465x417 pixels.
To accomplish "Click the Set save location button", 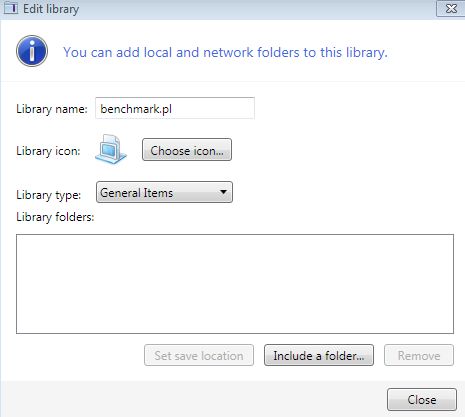I will tap(199, 355).
